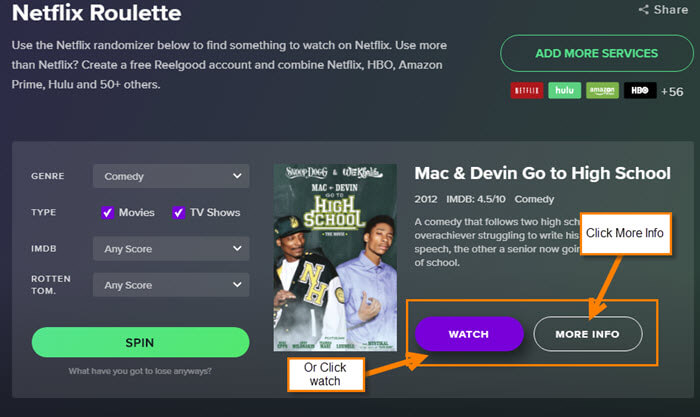Click the IMDB: 4.5/10 rating text
Image resolution: width=700 pixels, height=417 pixels.
[476, 199]
